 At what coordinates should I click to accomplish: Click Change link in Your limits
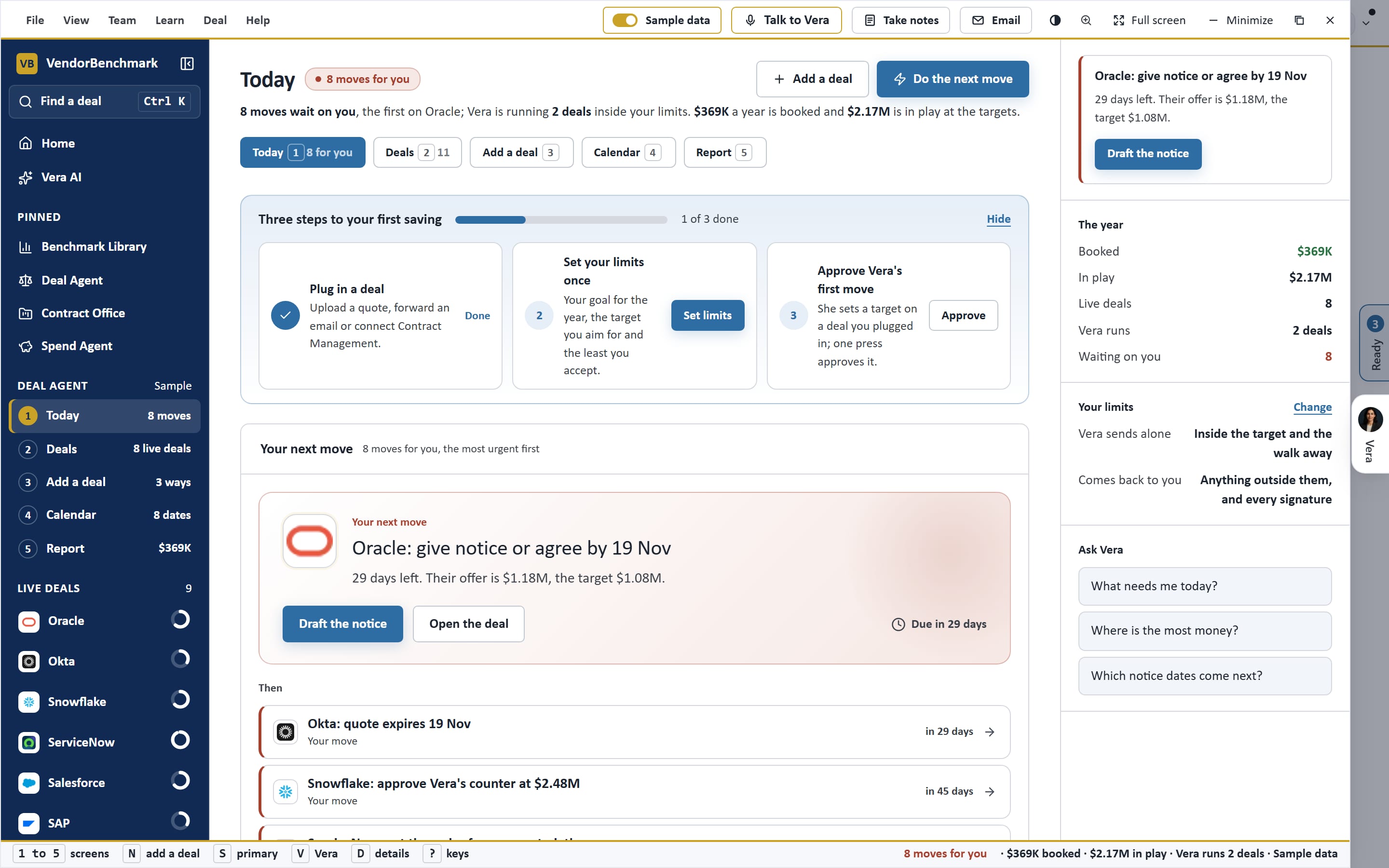[1312, 407]
